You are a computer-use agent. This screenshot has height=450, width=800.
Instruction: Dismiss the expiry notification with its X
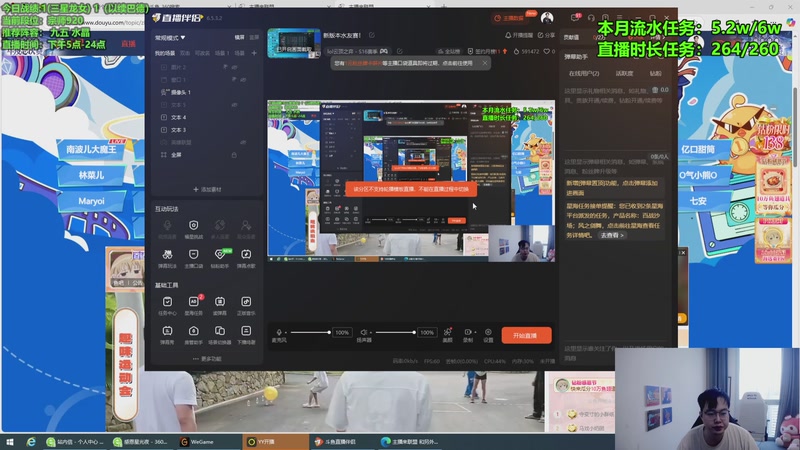pyautogui.click(x=485, y=63)
